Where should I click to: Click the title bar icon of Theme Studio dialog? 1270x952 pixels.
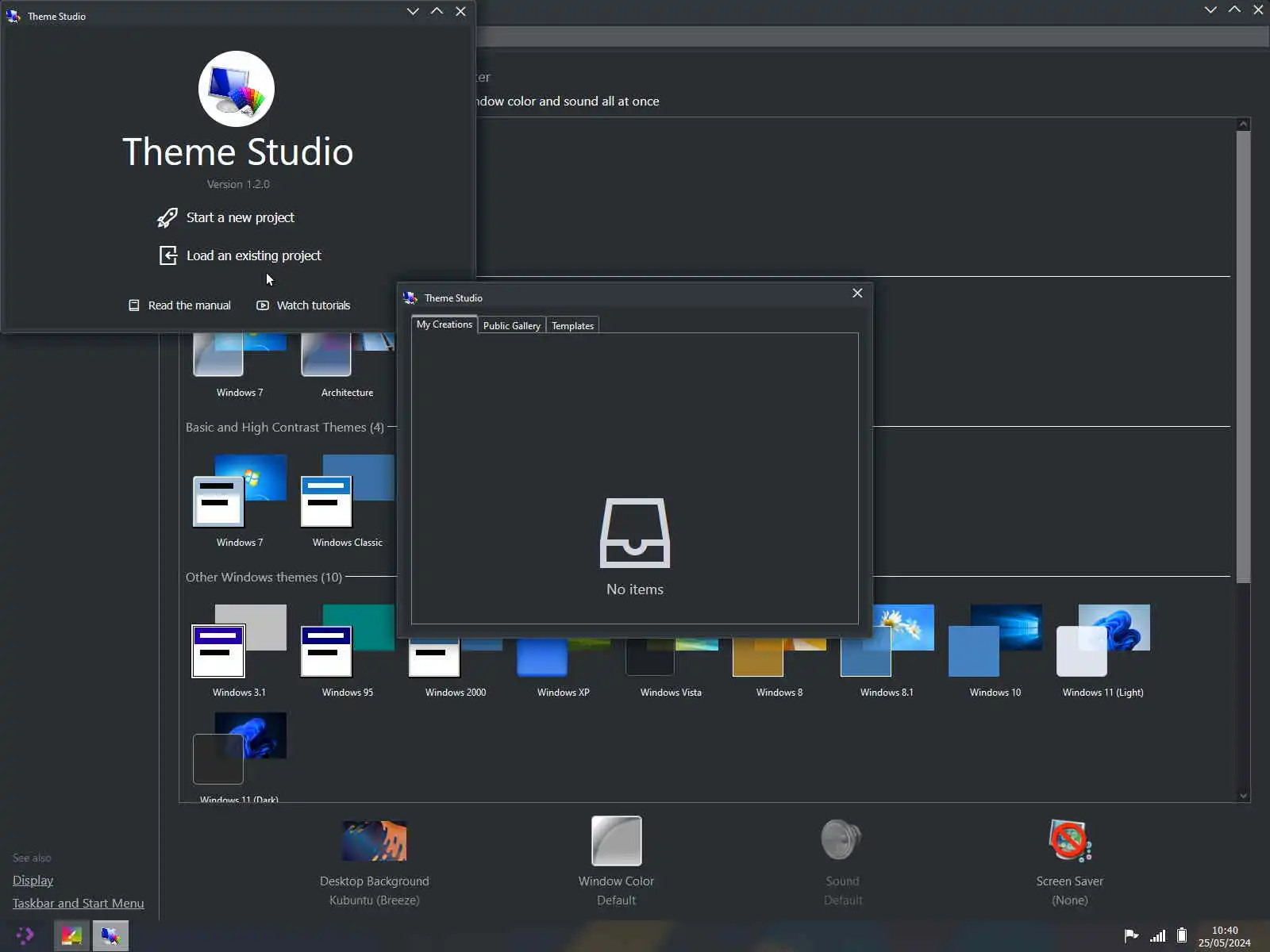pyautogui.click(x=410, y=297)
